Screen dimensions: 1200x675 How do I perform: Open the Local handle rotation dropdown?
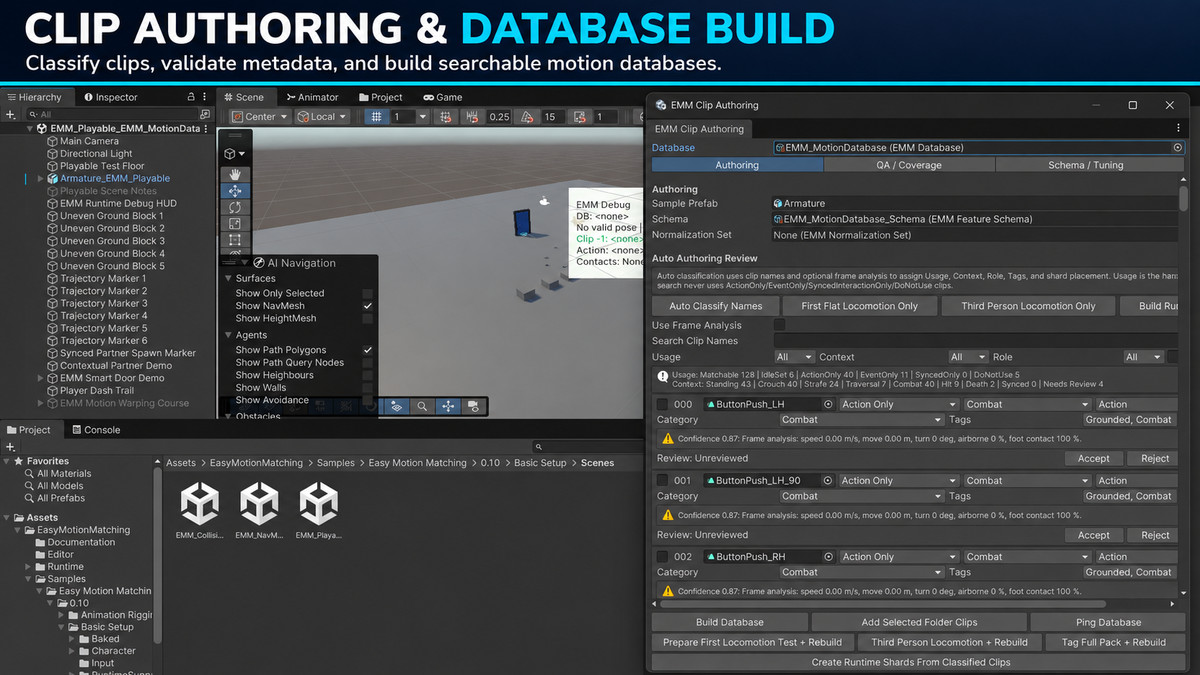pyautogui.click(x=322, y=117)
